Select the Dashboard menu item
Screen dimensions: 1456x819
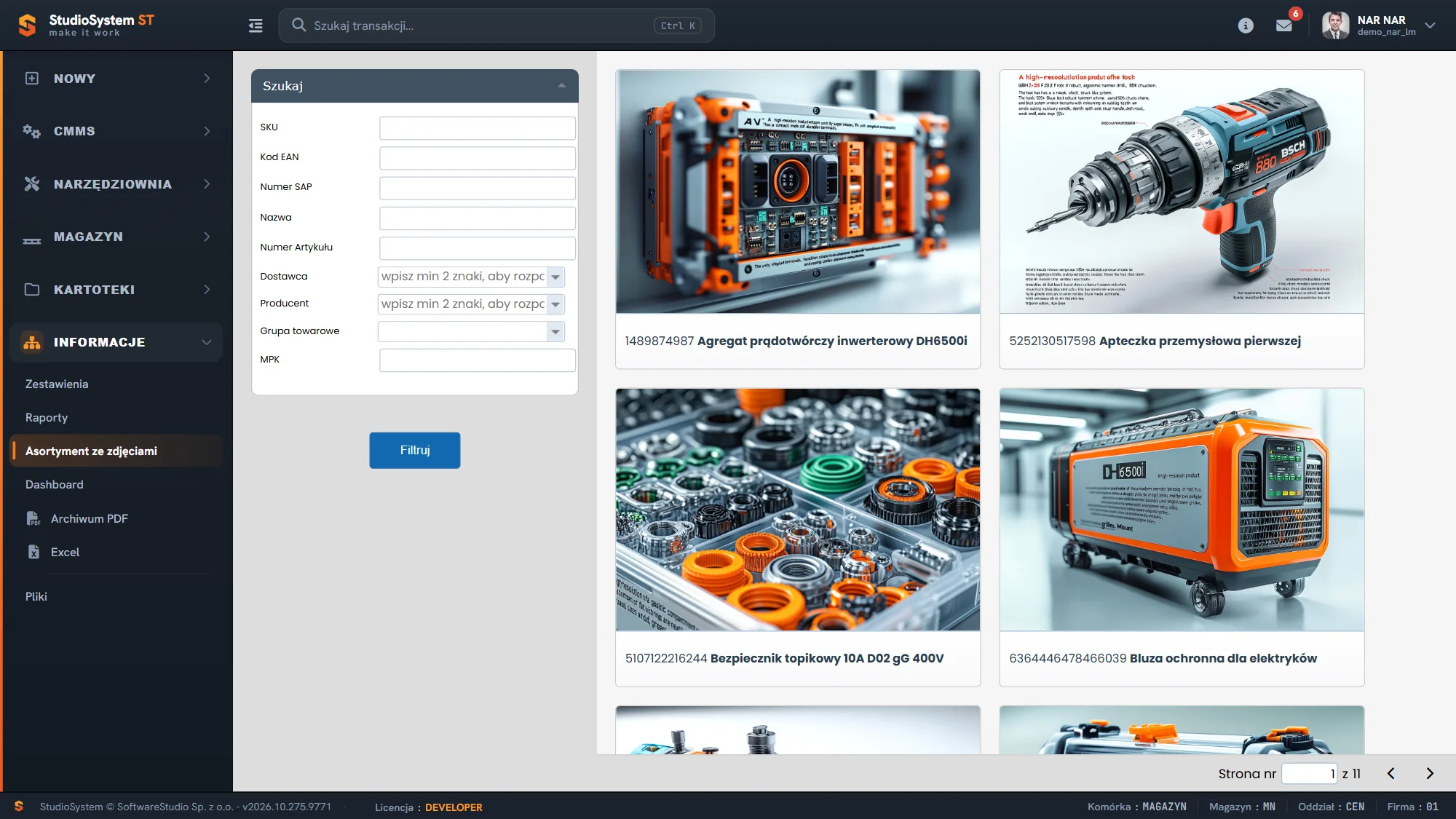point(55,484)
